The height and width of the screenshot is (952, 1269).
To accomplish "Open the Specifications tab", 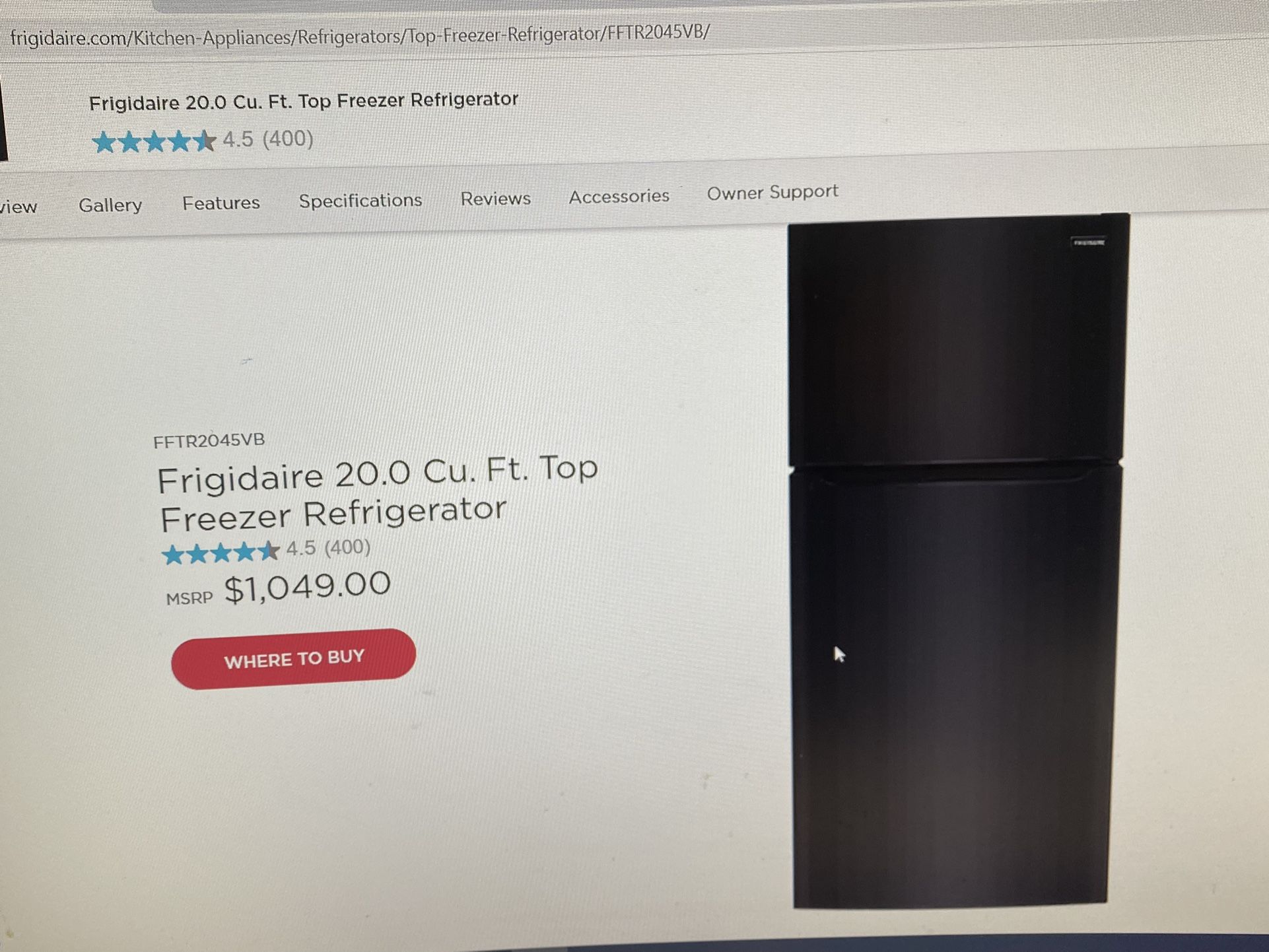I will pos(360,200).
